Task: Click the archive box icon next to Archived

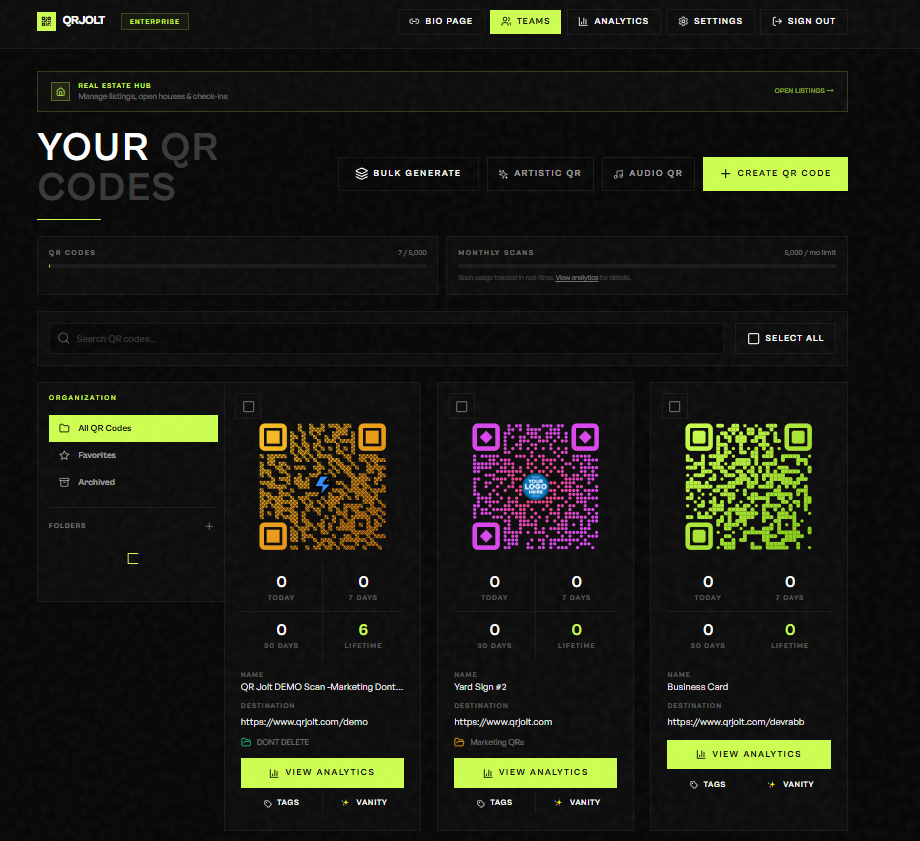Action: (x=65, y=482)
